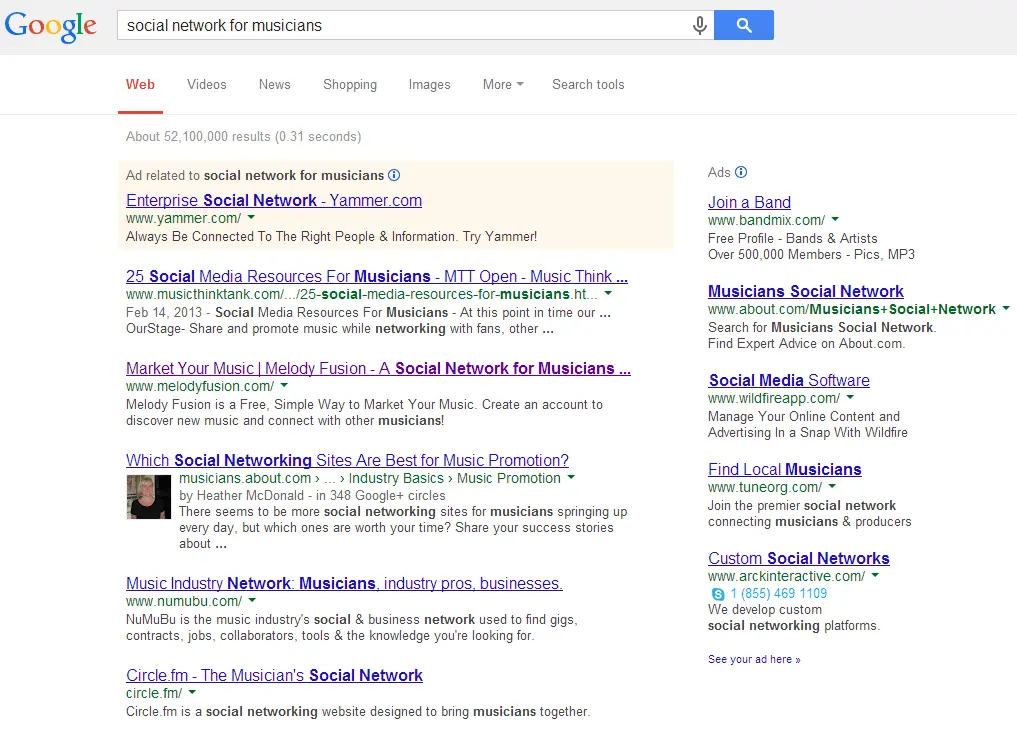The image size is (1017, 738).
Task: Switch to the Videos tab
Action: point(207,85)
